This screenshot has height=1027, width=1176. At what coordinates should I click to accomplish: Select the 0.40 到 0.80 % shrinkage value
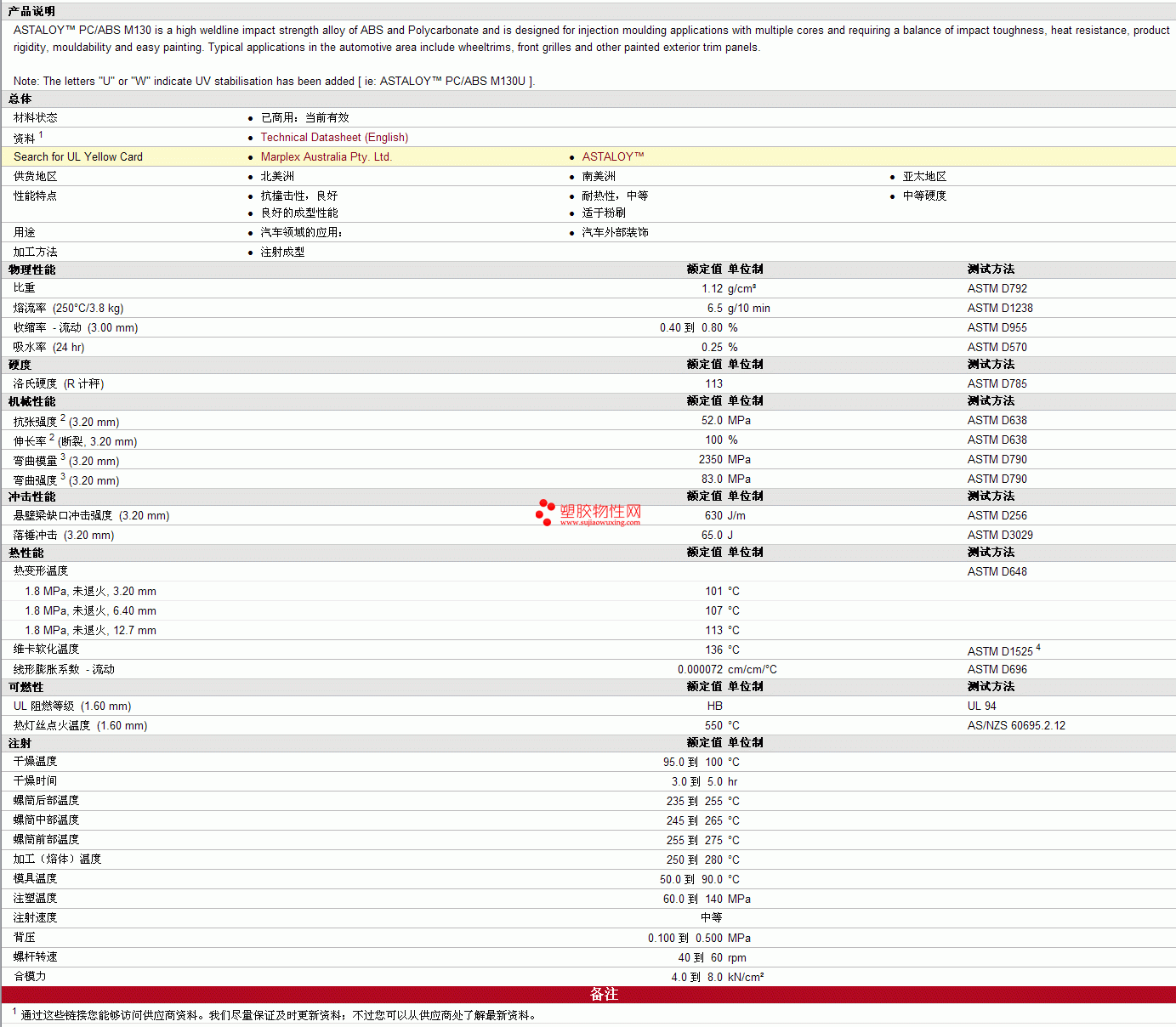698,327
